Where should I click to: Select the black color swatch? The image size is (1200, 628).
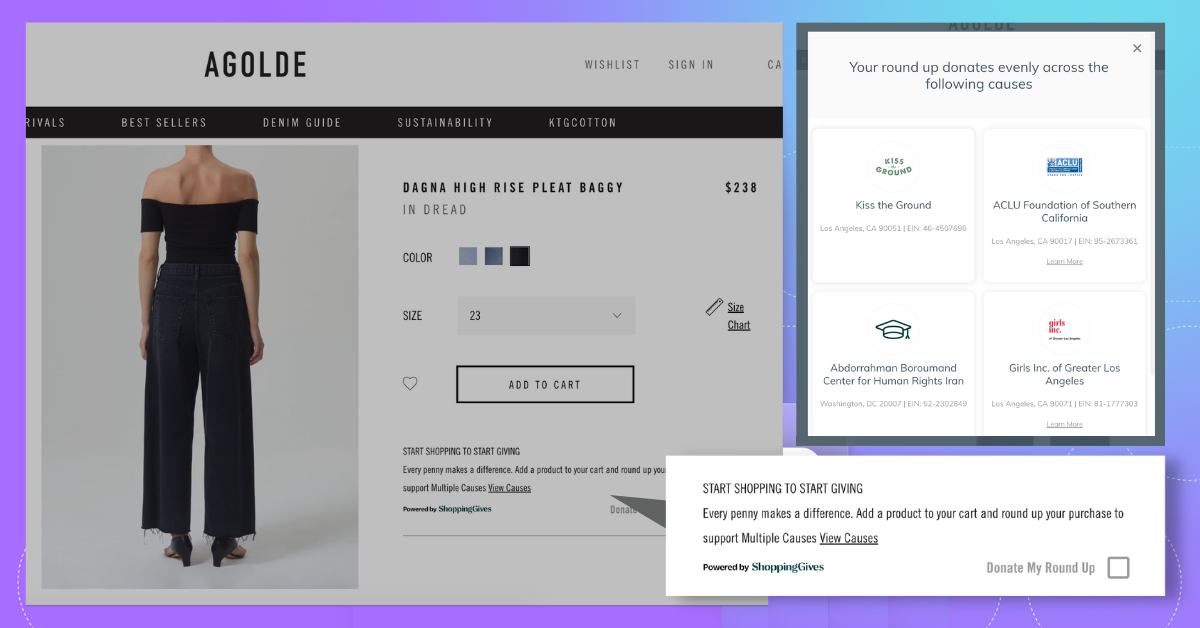pos(520,257)
